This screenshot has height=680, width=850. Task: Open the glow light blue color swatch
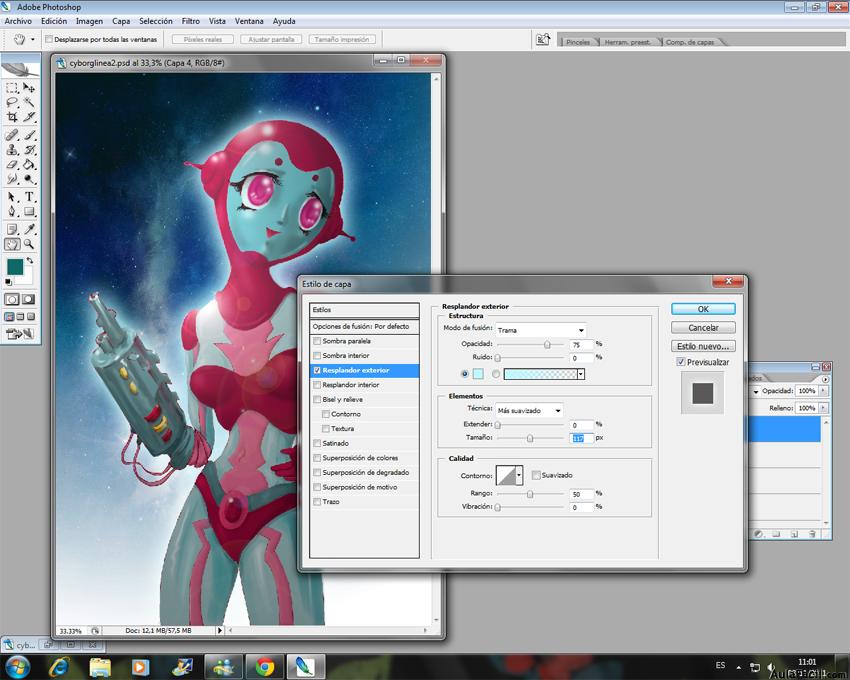click(478, 374)
